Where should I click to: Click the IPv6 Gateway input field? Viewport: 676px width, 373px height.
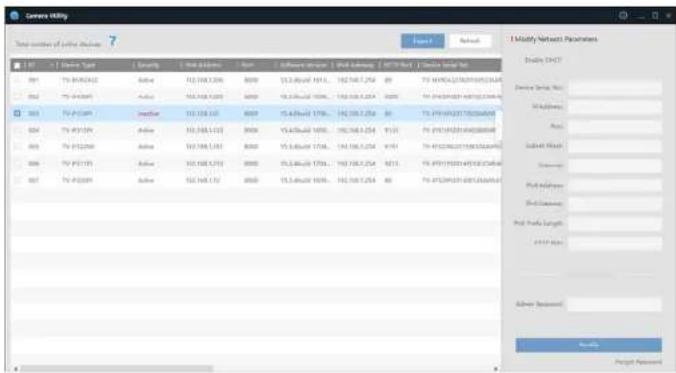click(615, 204)
